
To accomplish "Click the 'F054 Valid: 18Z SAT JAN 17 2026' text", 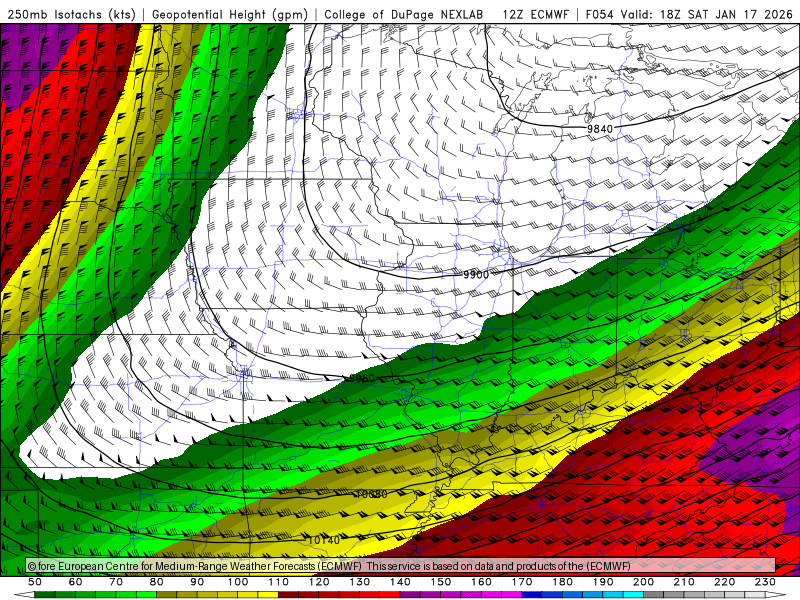I will [689, 15].
